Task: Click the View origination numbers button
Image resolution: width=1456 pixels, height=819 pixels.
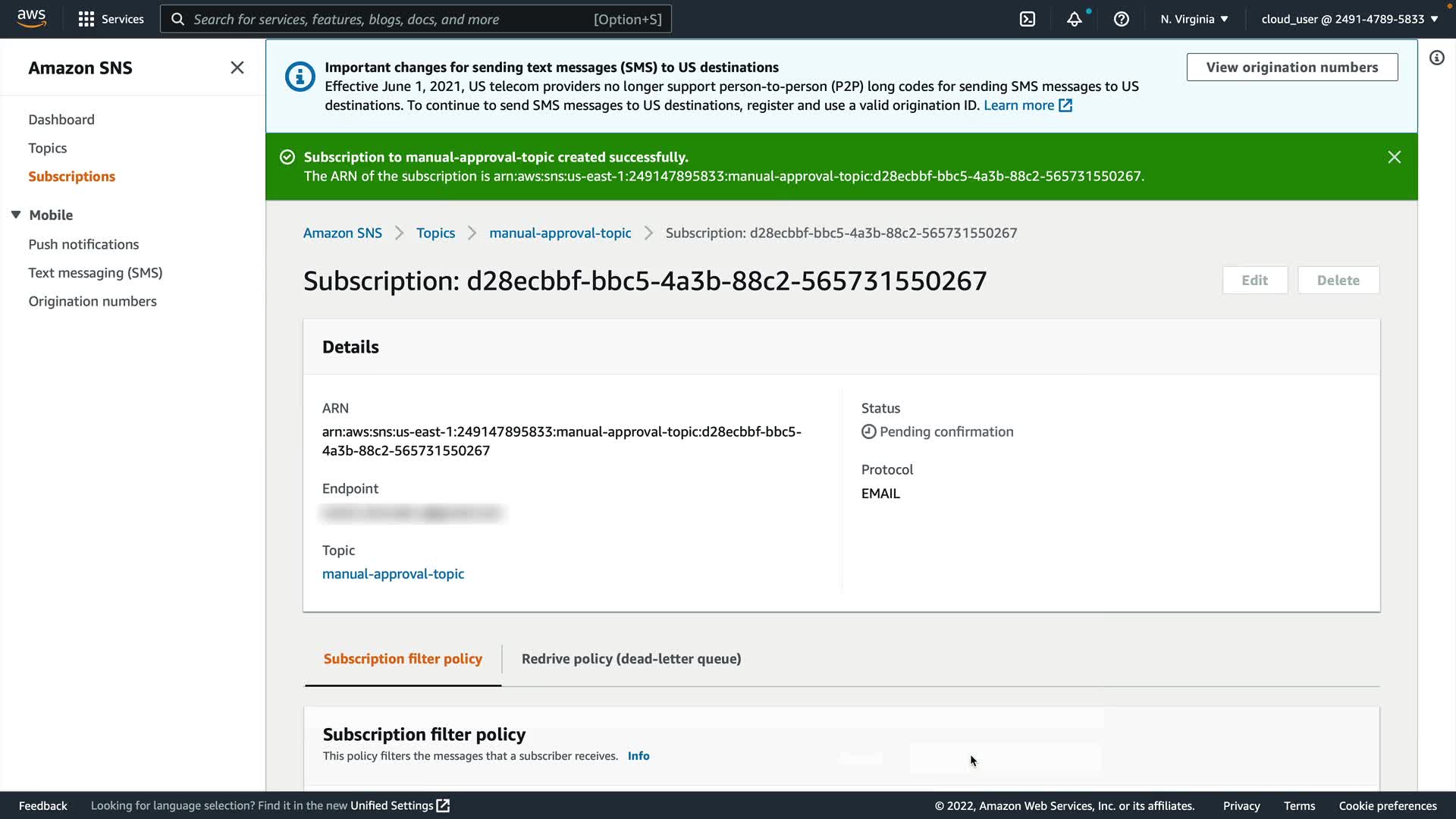Action: click(1291, 67)
